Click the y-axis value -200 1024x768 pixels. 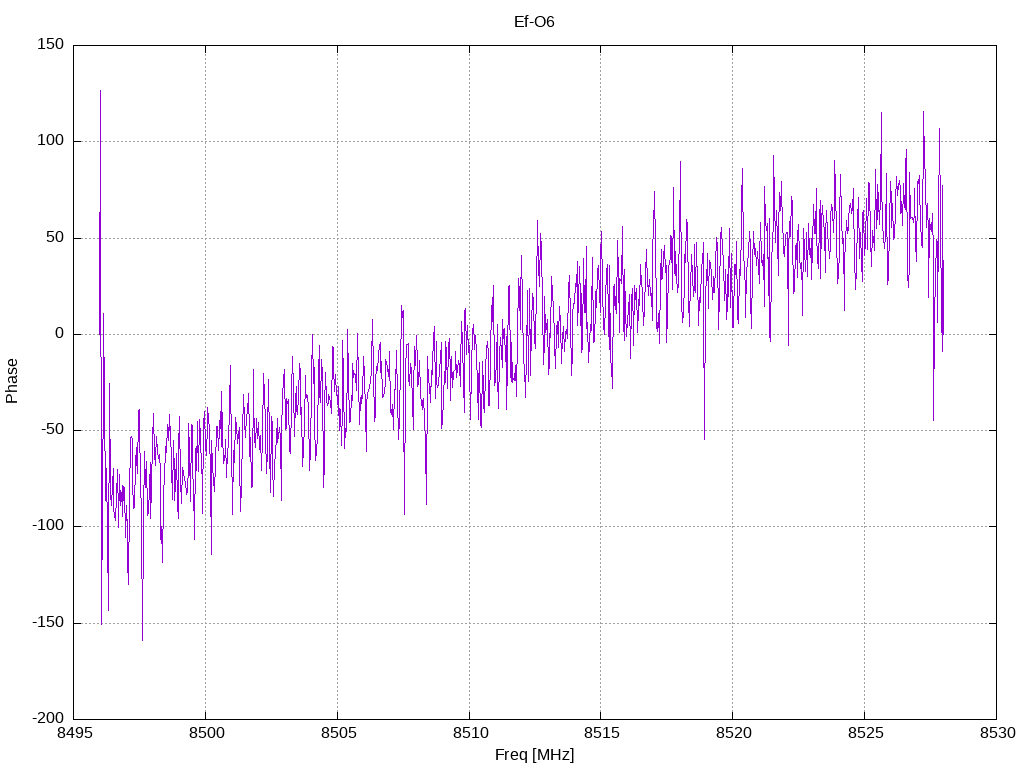[48, 718]
